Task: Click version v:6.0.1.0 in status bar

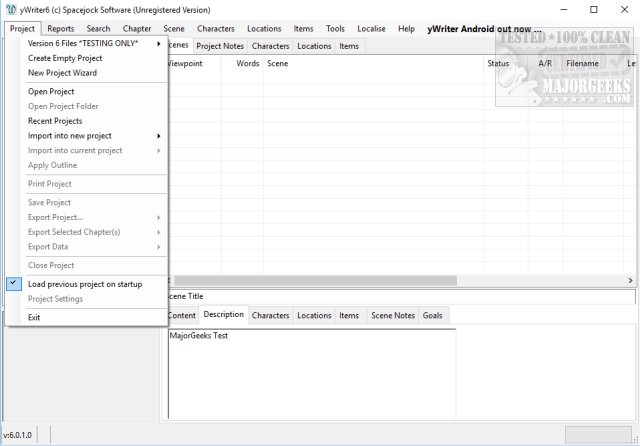Action: point(18,435)
